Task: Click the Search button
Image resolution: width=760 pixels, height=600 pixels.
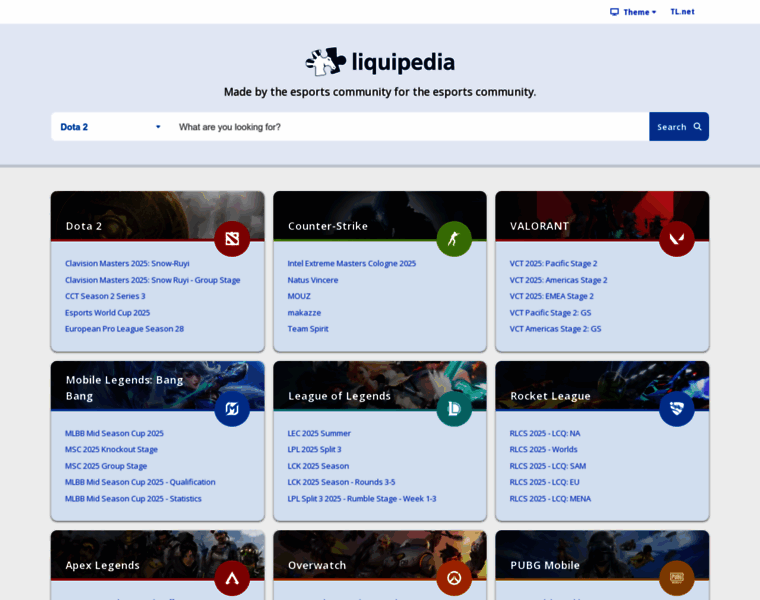Action: pyautogui.click(x=679, y=127)
